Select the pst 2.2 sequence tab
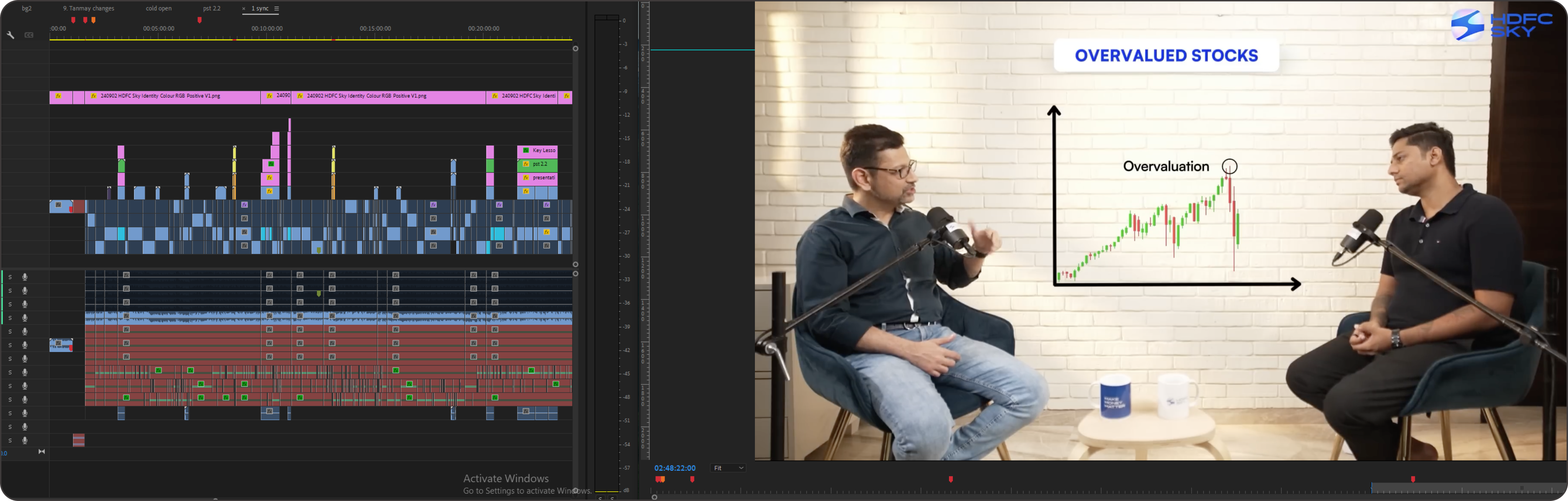 coord(212,8)
